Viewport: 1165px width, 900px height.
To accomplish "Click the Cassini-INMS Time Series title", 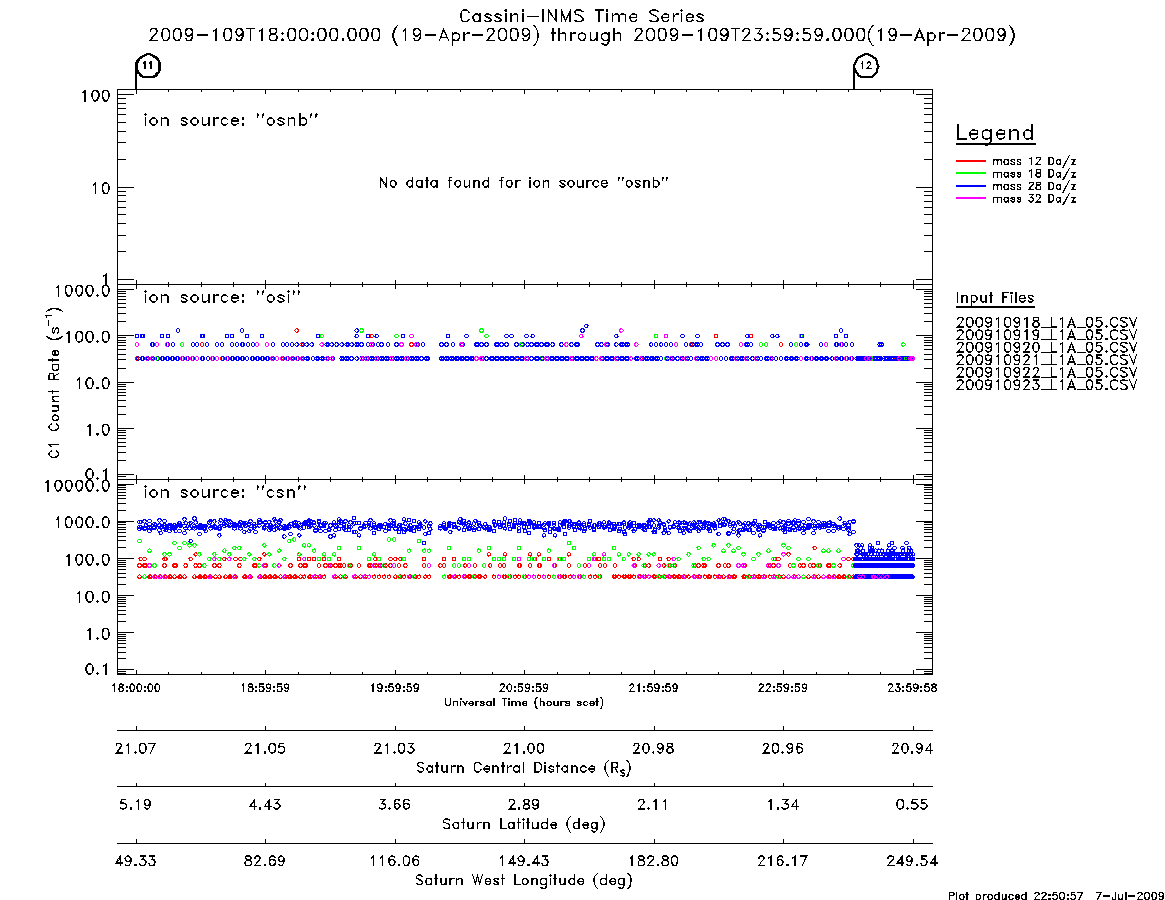I will 582,16.
